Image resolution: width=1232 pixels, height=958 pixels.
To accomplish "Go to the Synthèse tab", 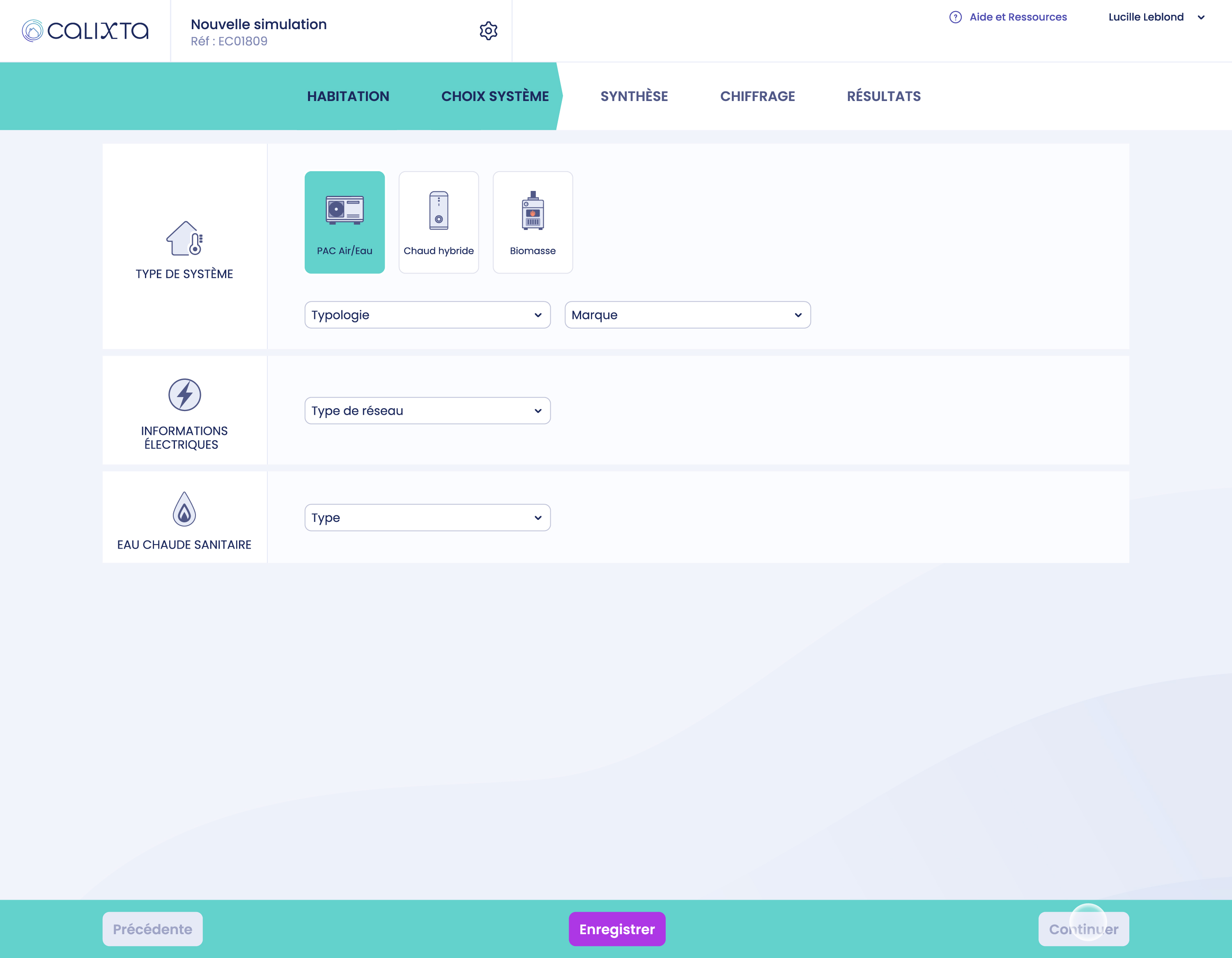I will click(x=634, y=96).
